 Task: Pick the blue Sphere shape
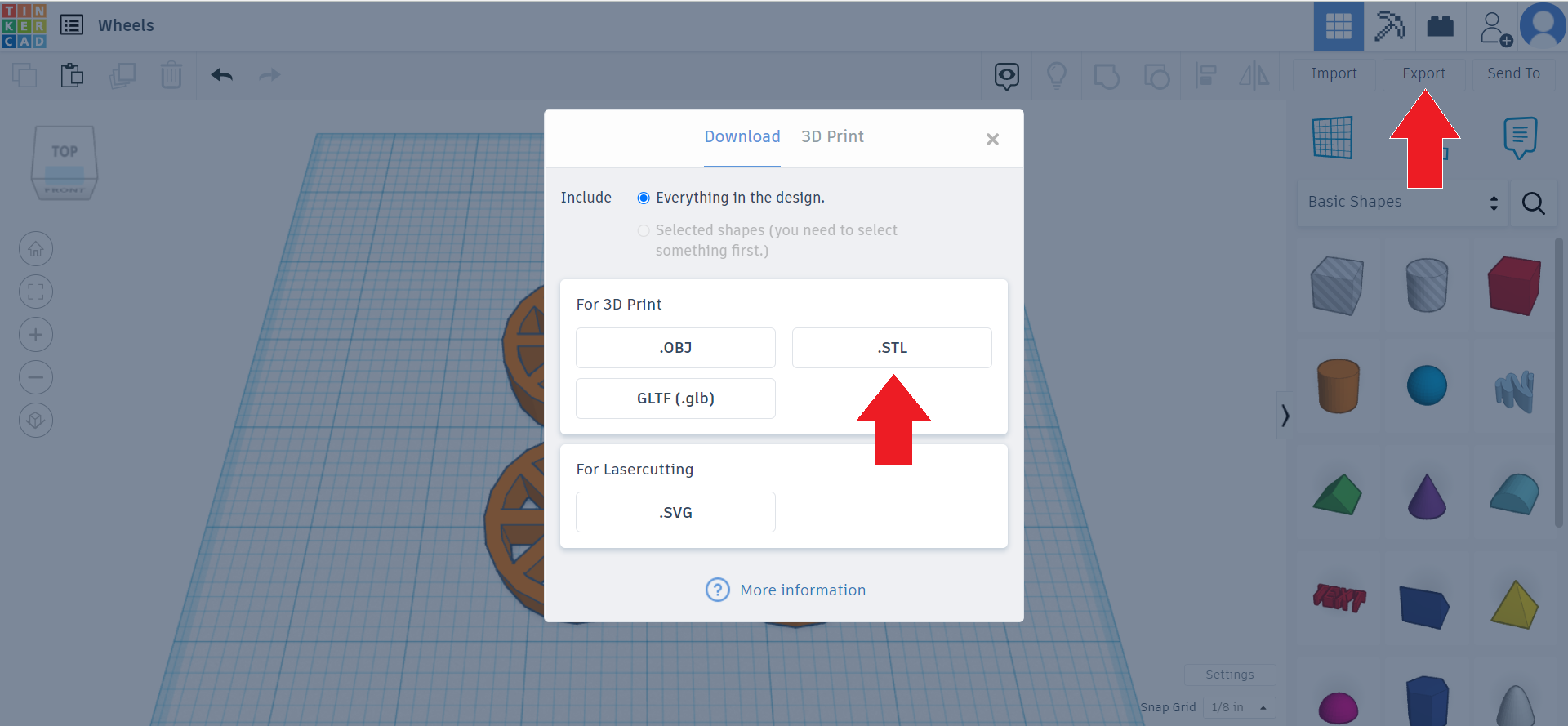tap(1427, 385)
